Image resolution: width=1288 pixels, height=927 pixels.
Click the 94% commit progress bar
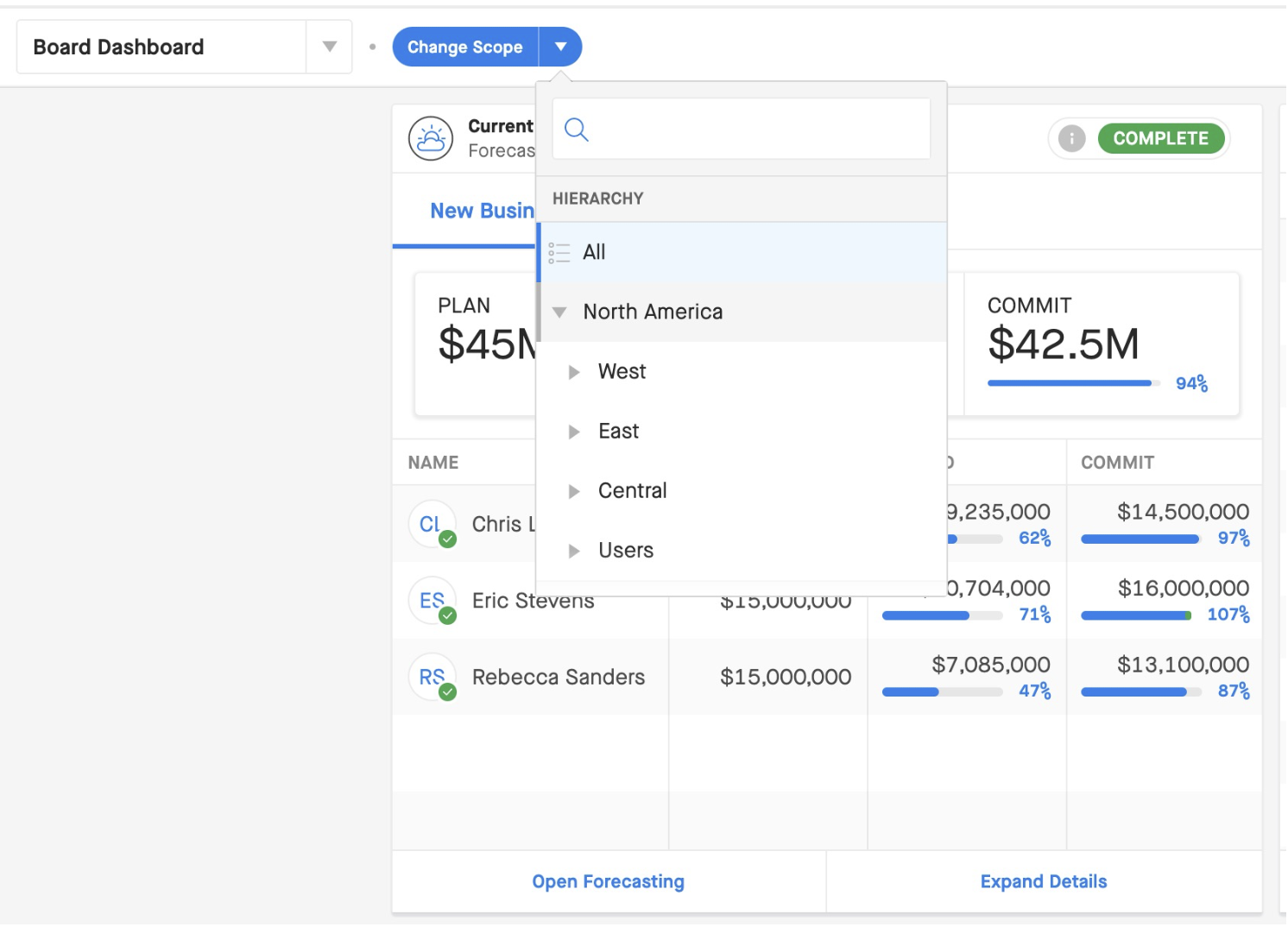[x=1074, y=383]
